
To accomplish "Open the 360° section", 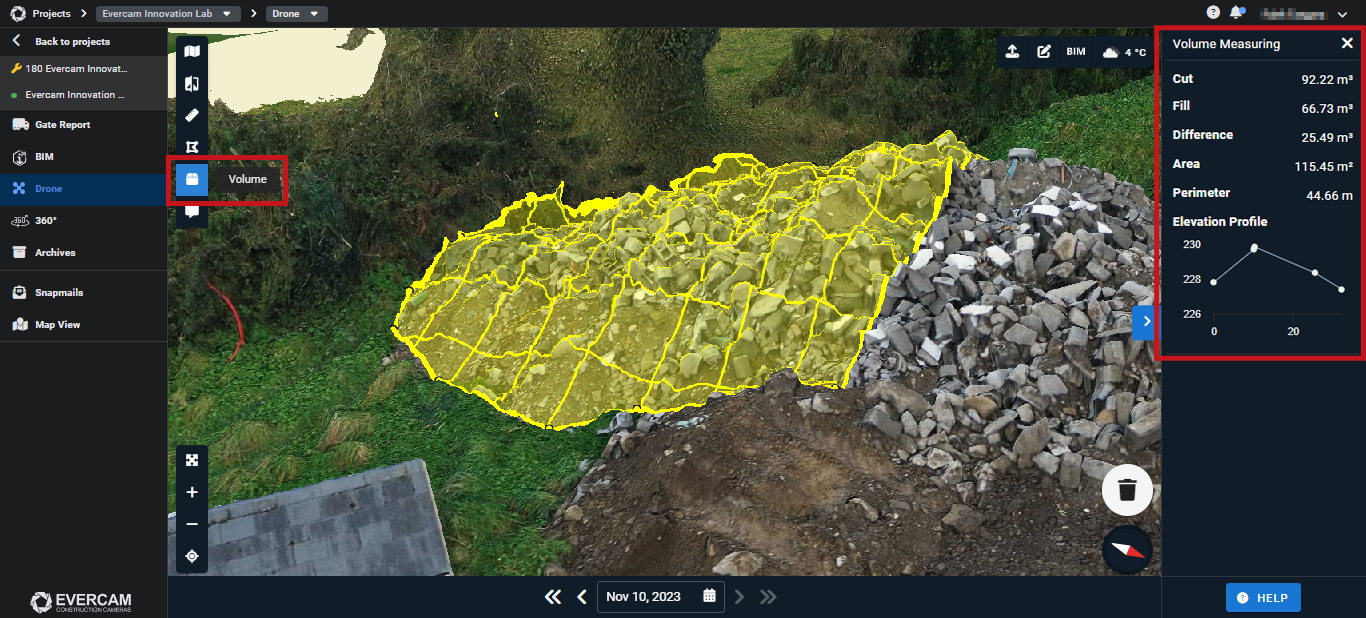I will tap(83, 221).
